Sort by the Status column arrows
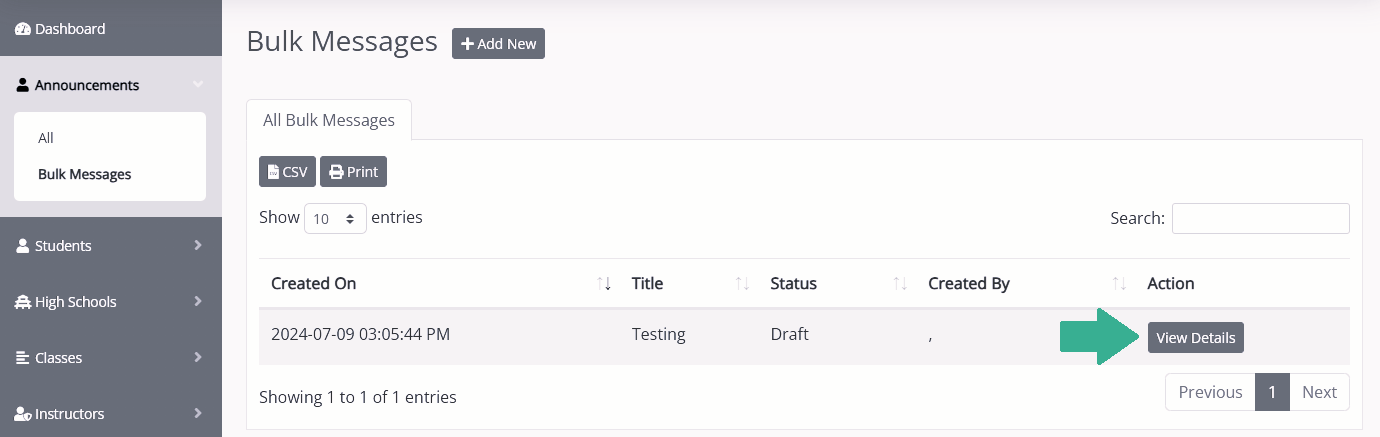This screenshot has height=437, width=1380. 900,284
